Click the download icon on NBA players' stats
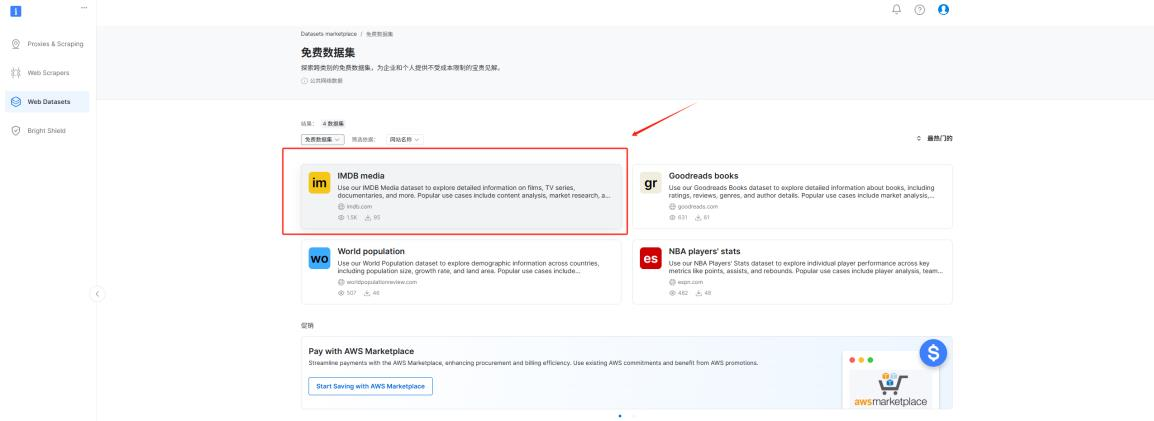 [x=699, y=293]
